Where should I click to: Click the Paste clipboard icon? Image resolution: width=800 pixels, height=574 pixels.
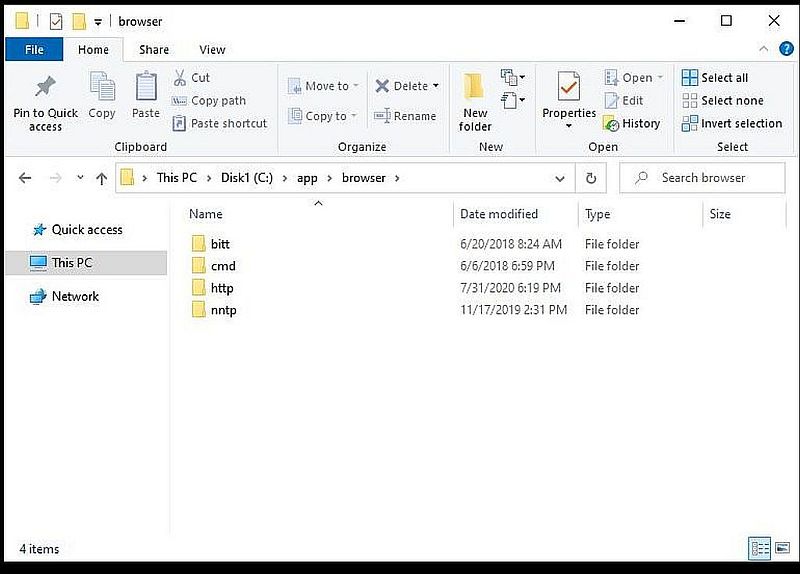(x=146, y=86)
